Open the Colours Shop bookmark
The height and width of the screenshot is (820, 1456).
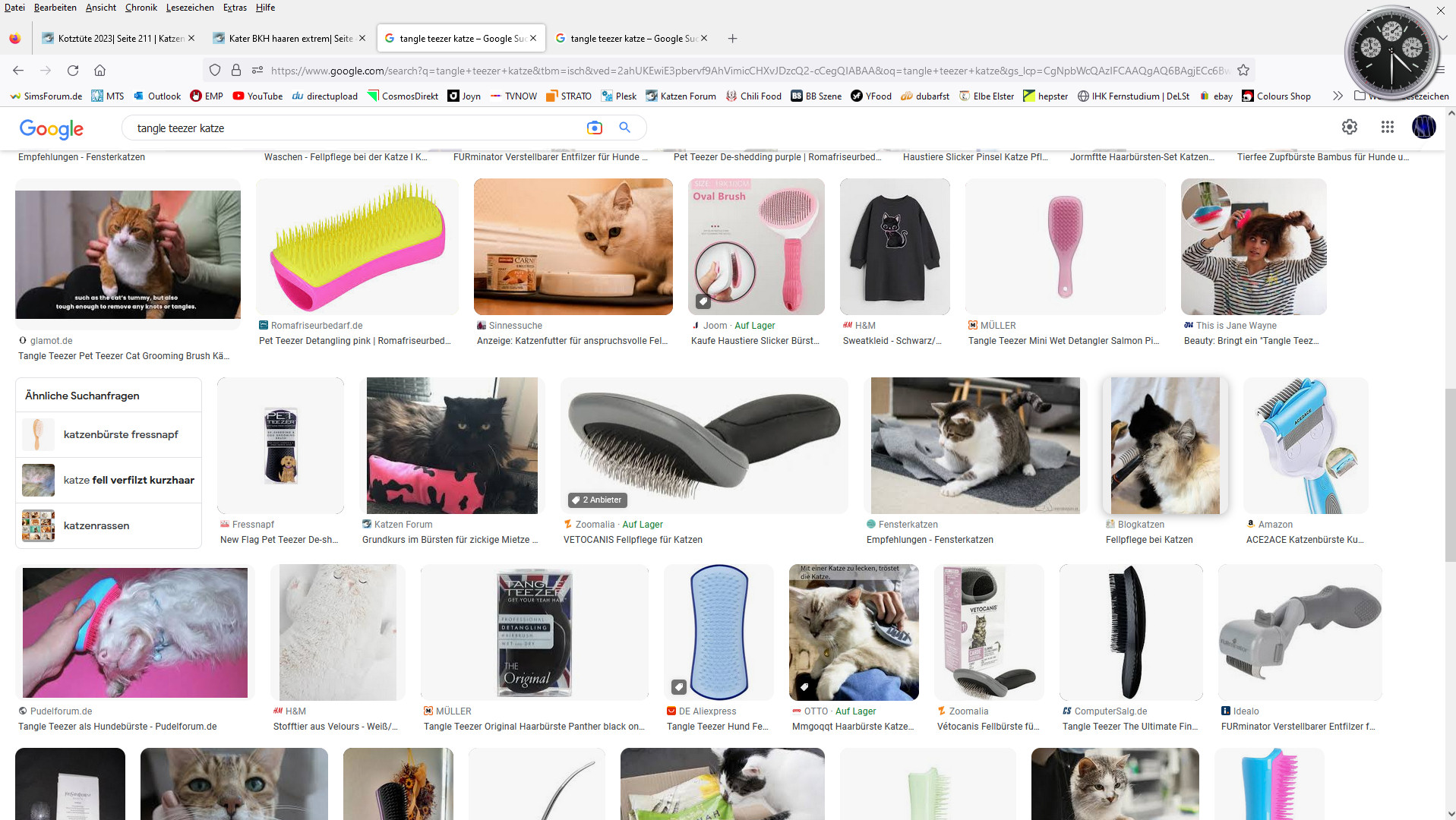1276,96
